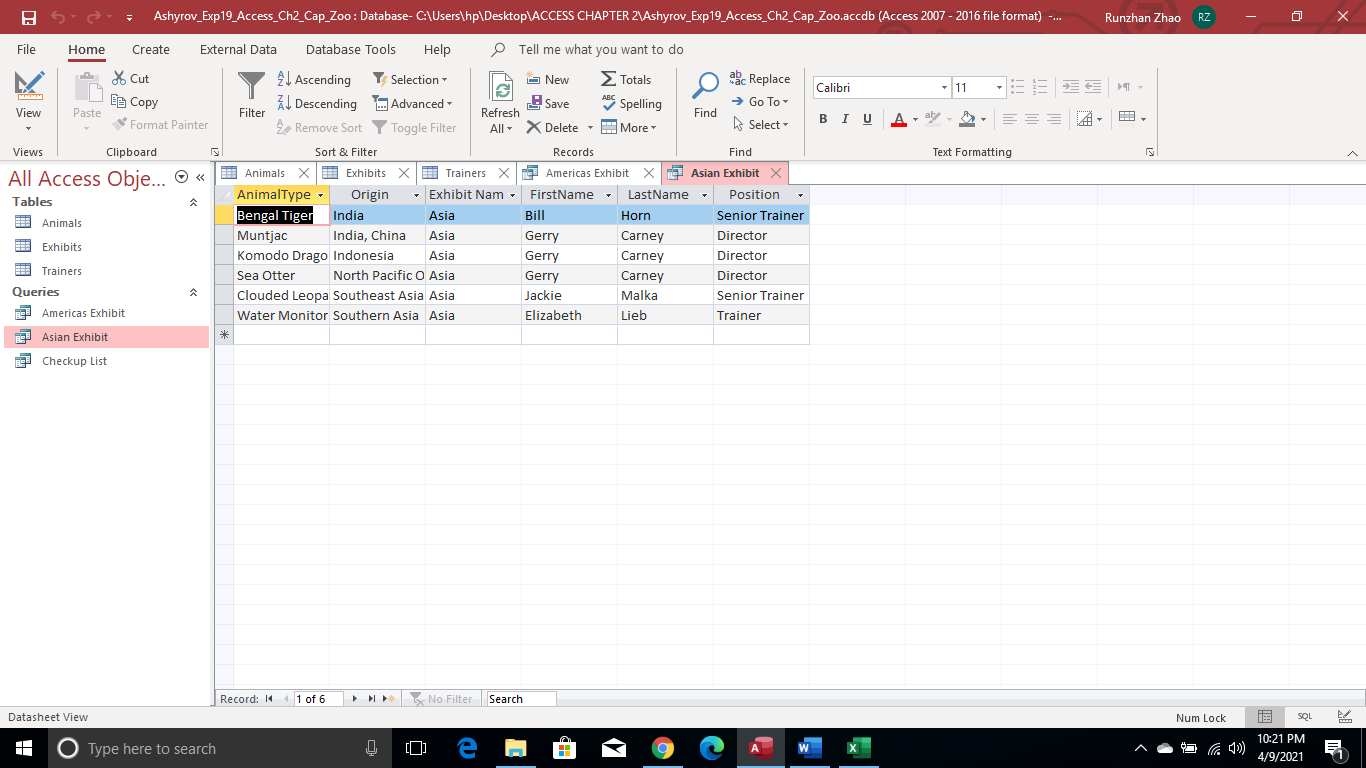Image resolution: width=1366 pixels, height=768 pixels.
Task: Open the Americas Exhibit query in navigation pane
Action: [83, 313]
